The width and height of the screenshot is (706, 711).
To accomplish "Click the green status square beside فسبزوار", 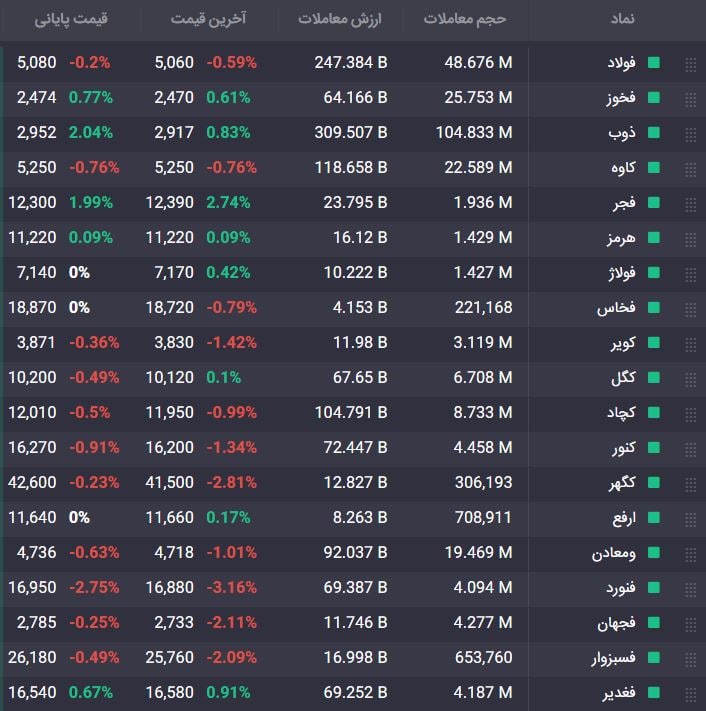I will coord(654,657).
